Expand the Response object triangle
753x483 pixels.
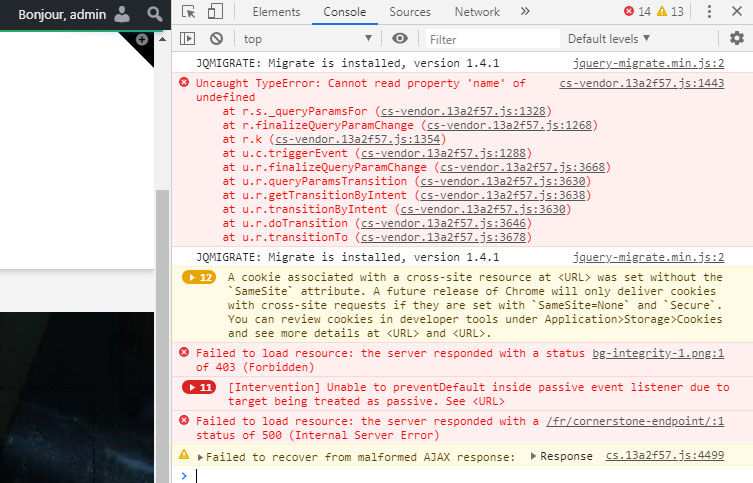click(532, 456)
